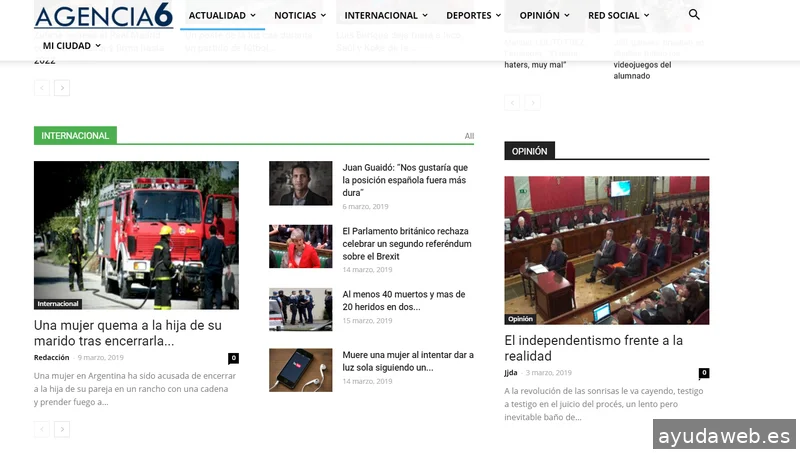Open the search magnifier icon
800x453 pixels.
(x=694, y=14)
